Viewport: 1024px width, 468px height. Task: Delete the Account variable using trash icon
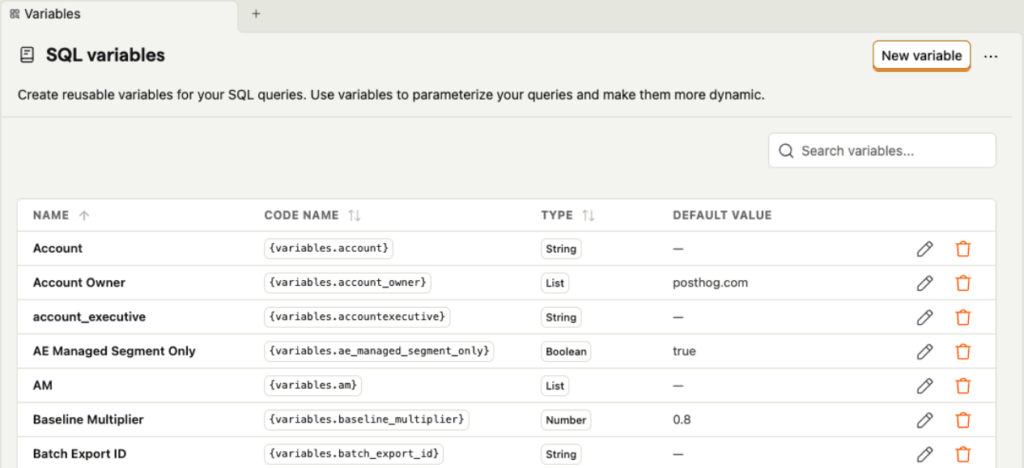click(963, 249)
